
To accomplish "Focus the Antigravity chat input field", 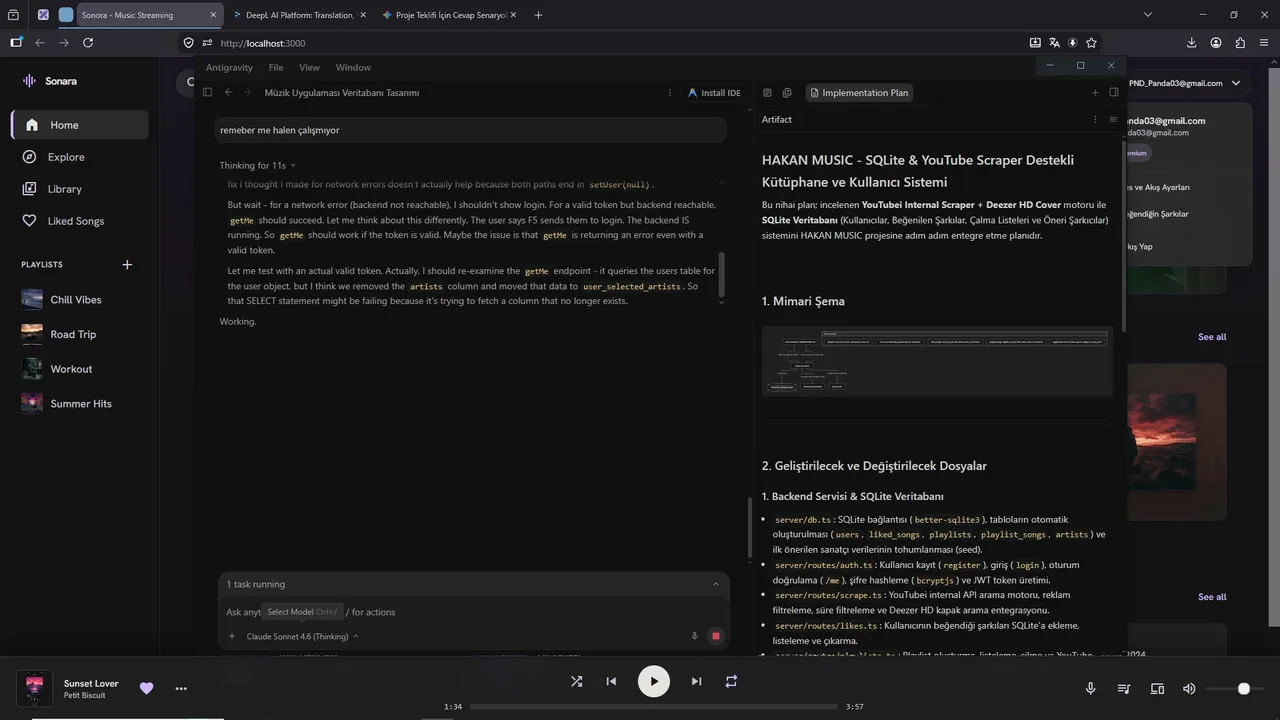I will coord(473,612).
